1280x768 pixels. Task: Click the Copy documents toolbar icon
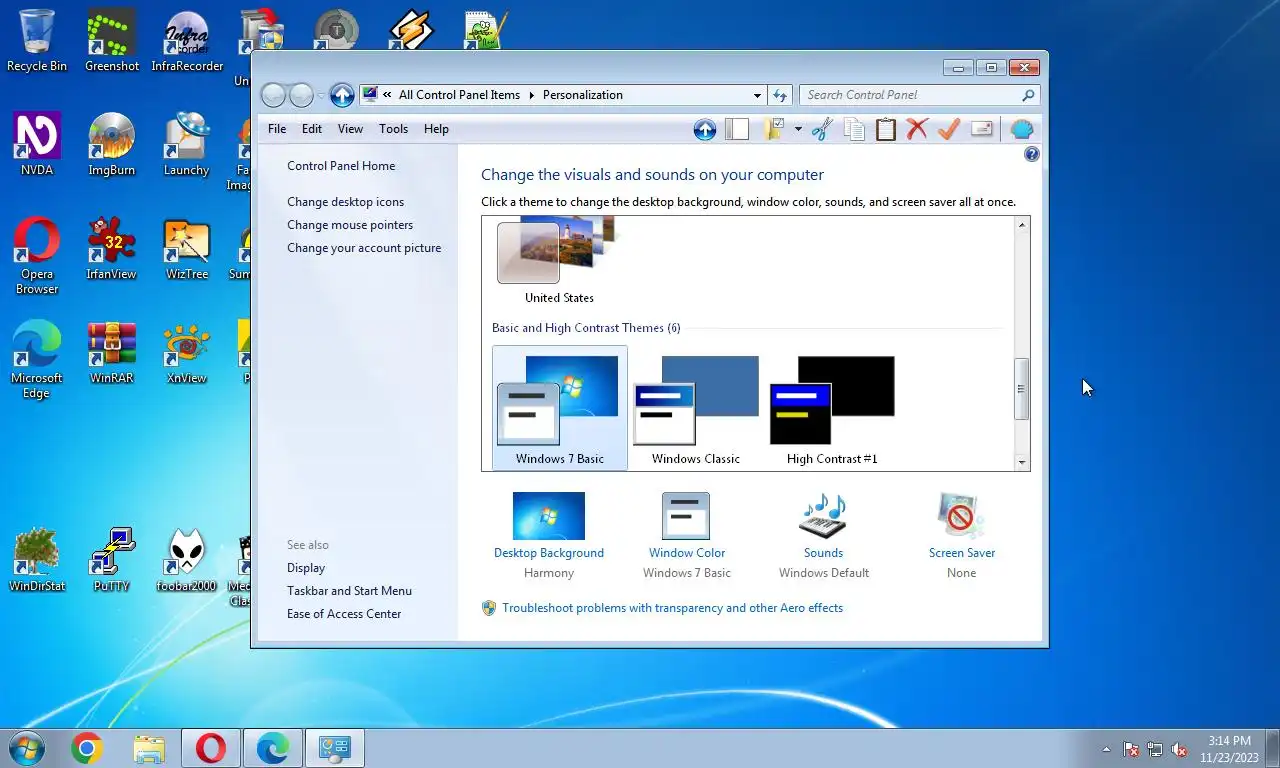click(x=854, y=129)
